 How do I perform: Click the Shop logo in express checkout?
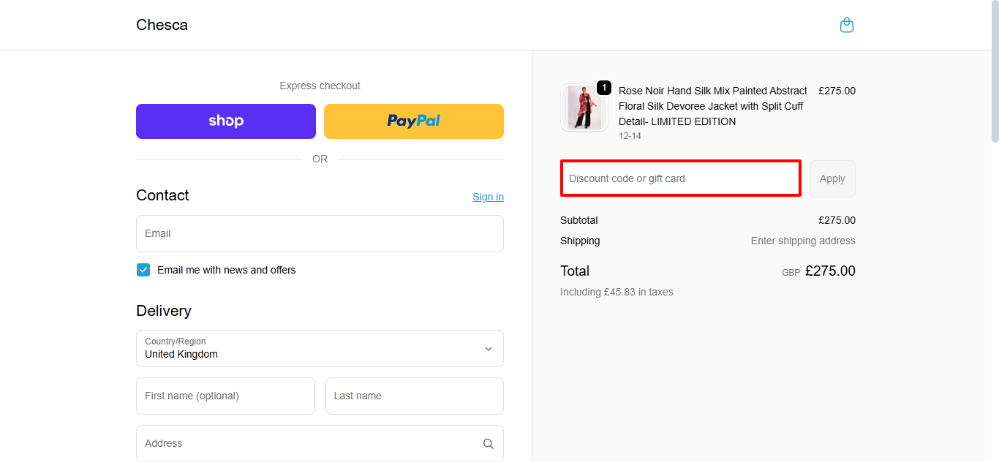click(226, 121)
